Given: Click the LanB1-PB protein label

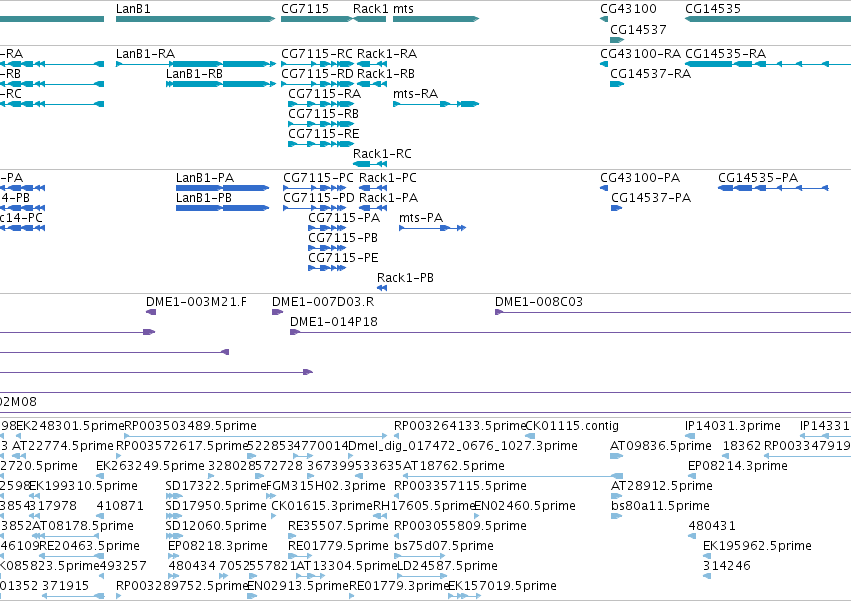Looking at the screenshot, I should [x=204, y=198].
